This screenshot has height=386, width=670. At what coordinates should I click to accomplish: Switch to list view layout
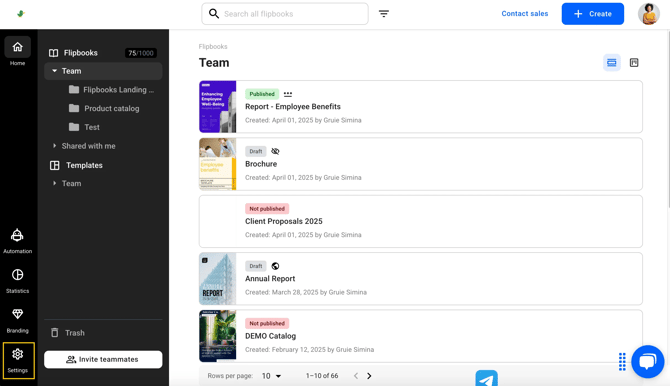tap(611, 63)
